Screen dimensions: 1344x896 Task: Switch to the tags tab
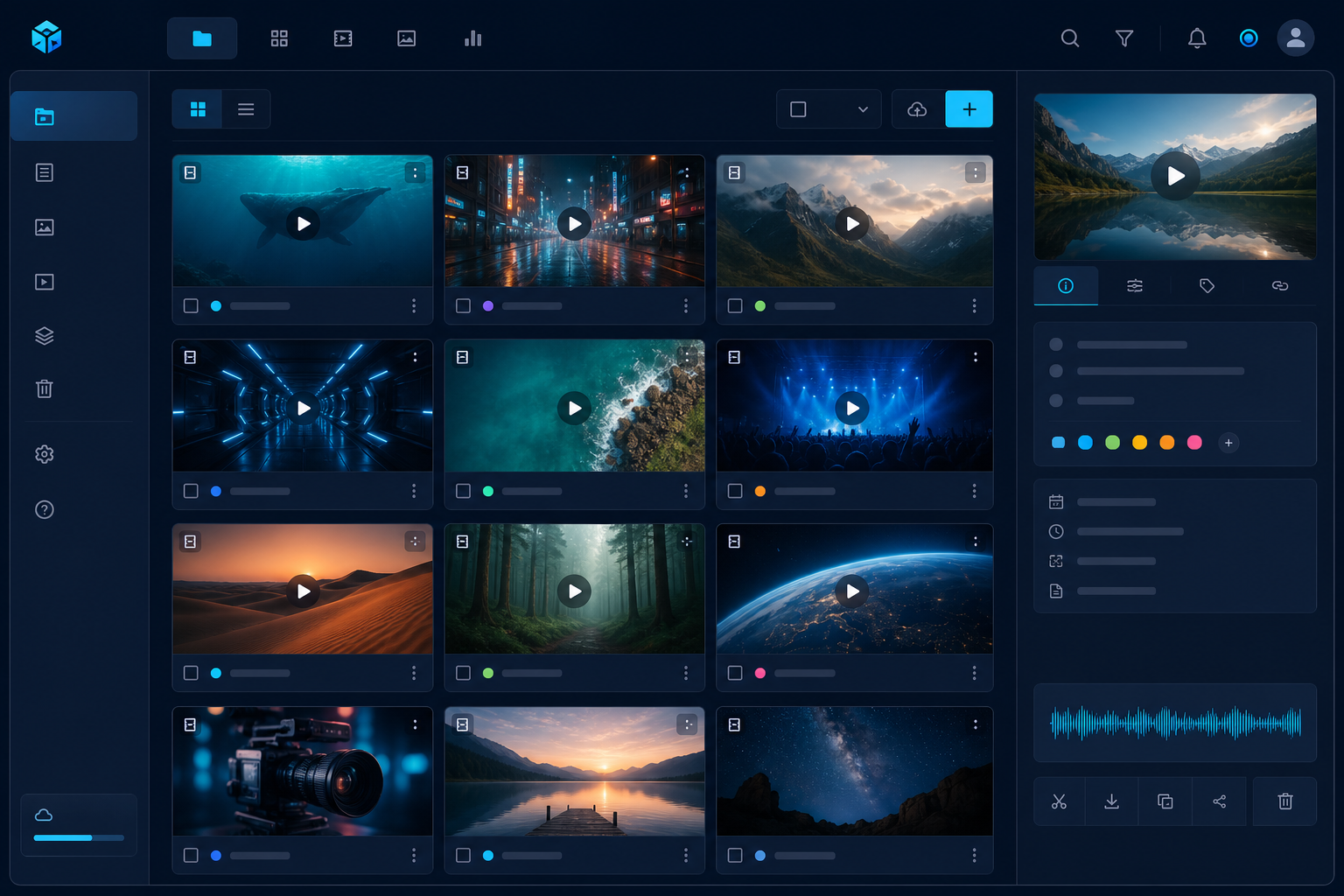pos(1207,286)
